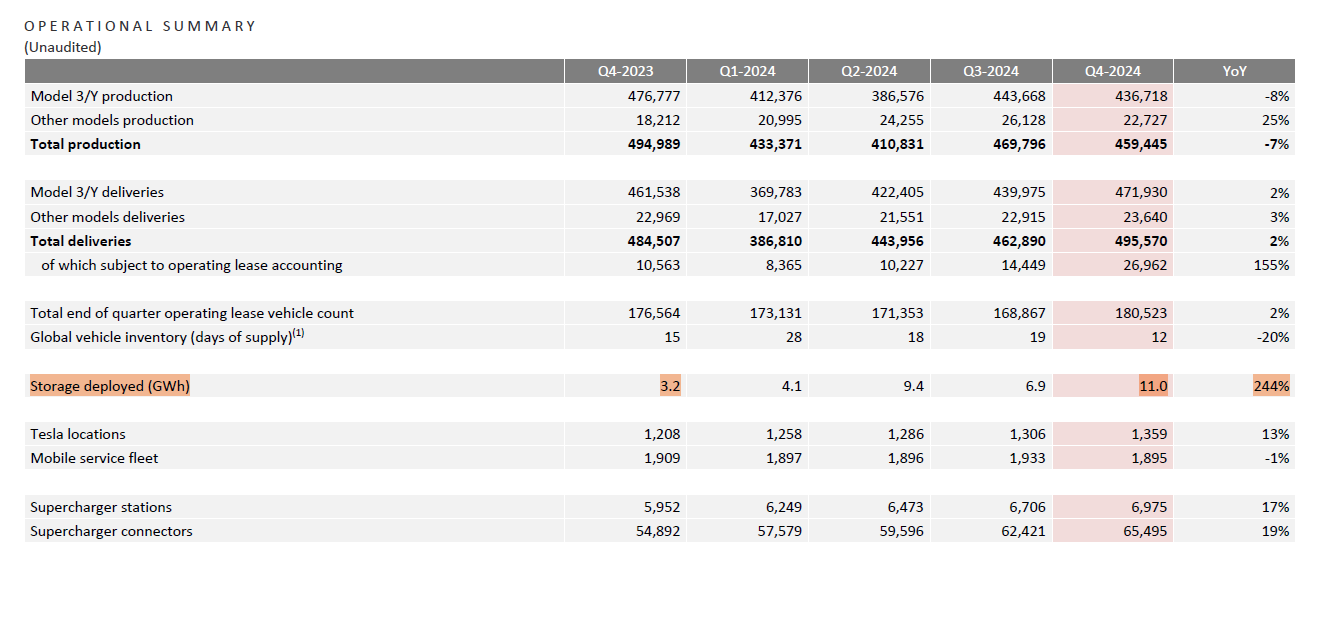Select the Supercharger stations row label
Image resolution: width=1324 pixels, height=644 pixels.
click(101, 507)
